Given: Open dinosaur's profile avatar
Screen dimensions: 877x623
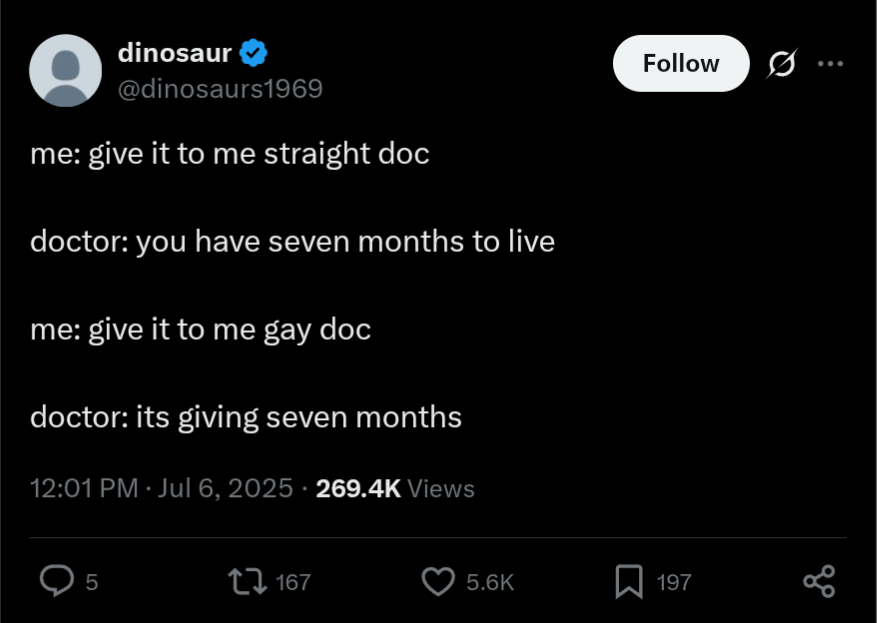Looking at the screenshot, I should tap(65, 70).
